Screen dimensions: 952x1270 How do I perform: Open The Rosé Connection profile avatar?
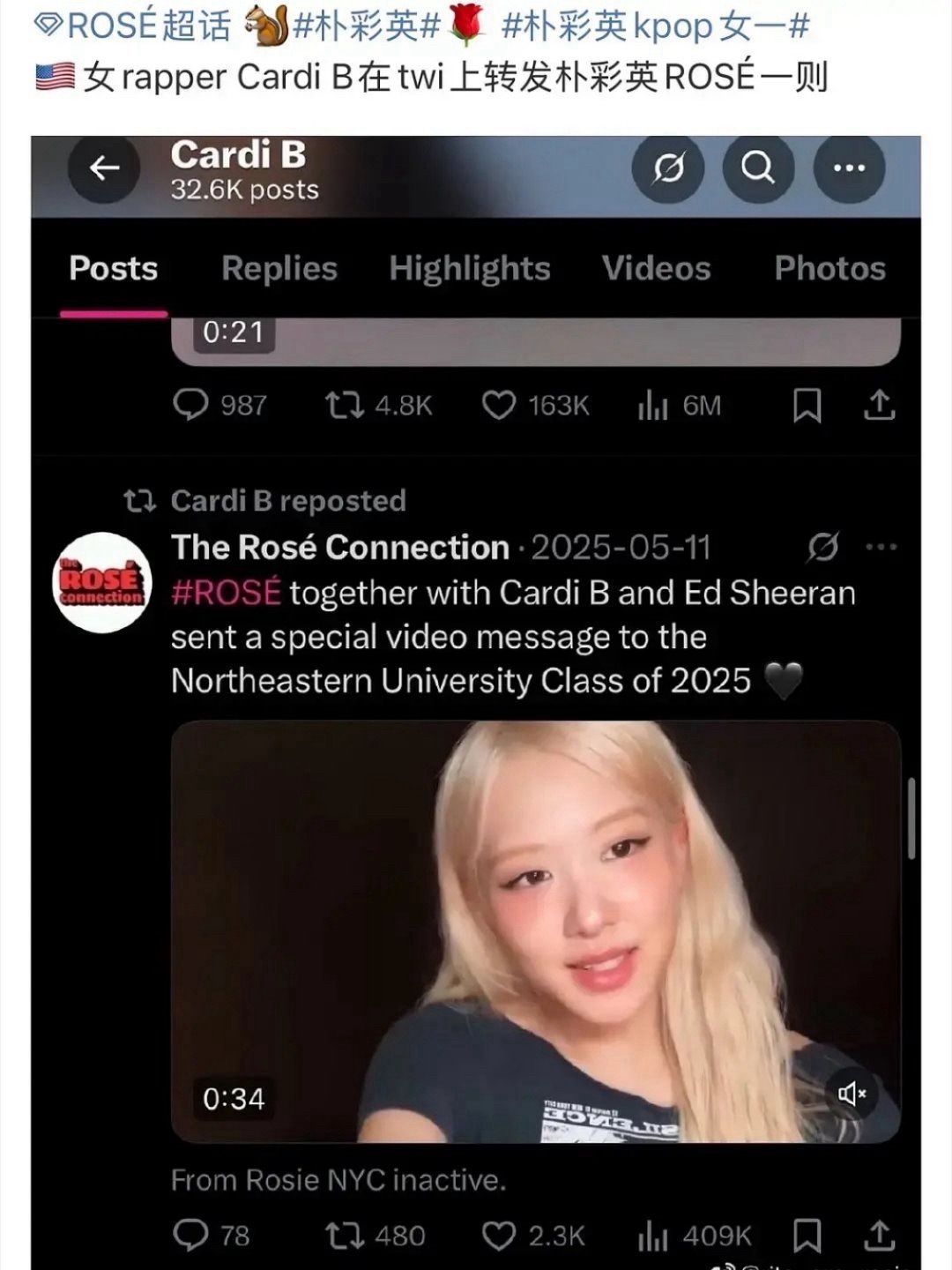pos(102,582)
